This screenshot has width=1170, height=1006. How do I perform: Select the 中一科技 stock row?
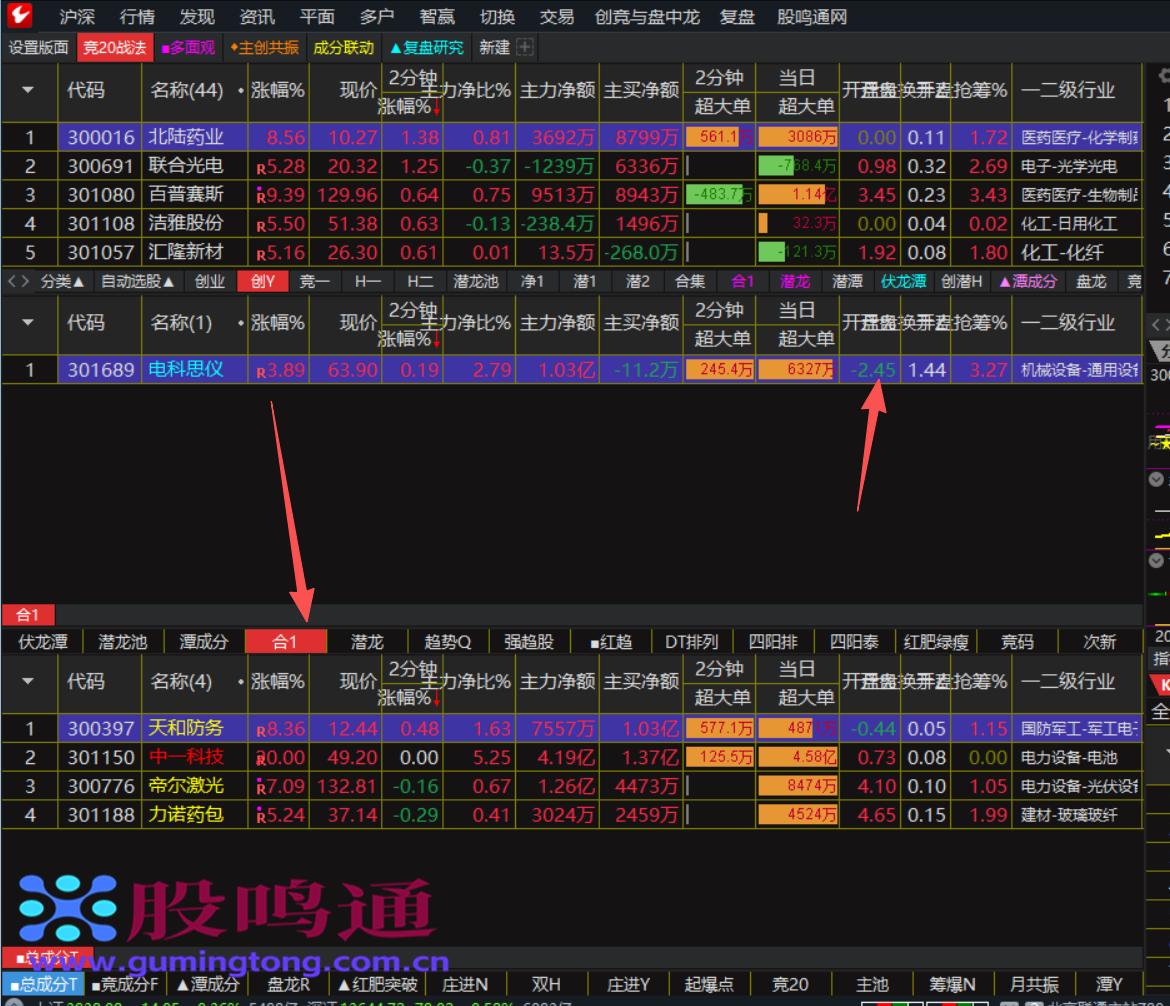coord(572,757)
